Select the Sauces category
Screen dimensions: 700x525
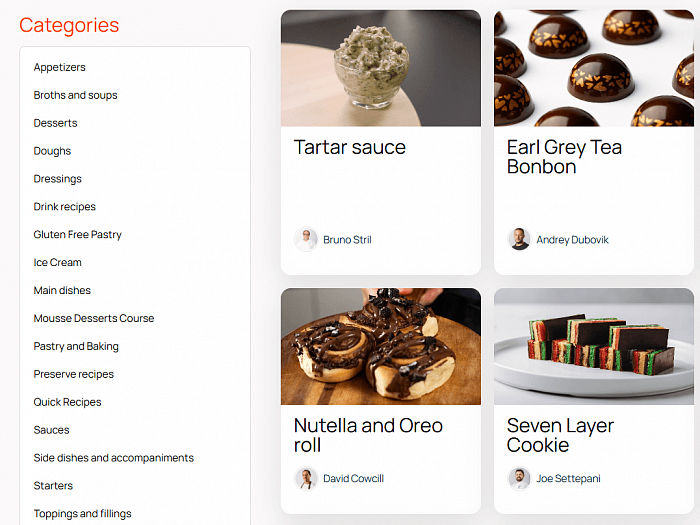[52, 430]
